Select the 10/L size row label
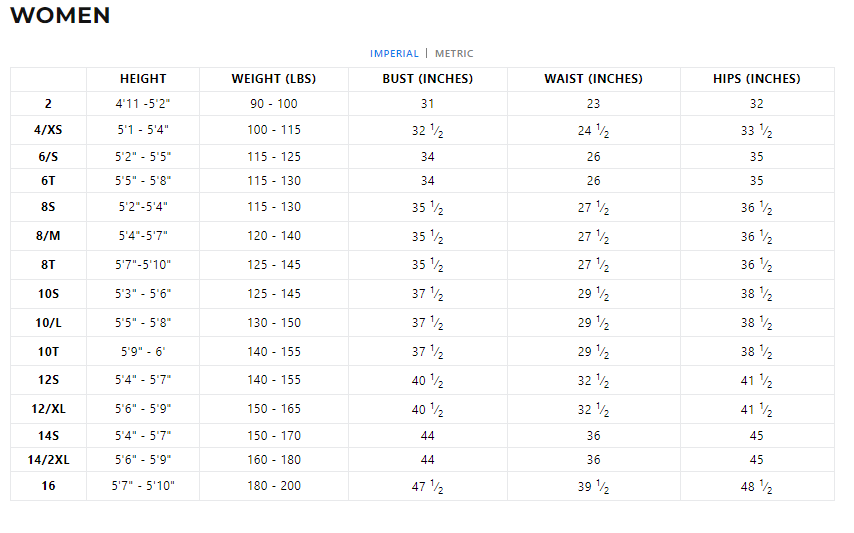This screenshot has width=854, height=533. pos(48,323)
